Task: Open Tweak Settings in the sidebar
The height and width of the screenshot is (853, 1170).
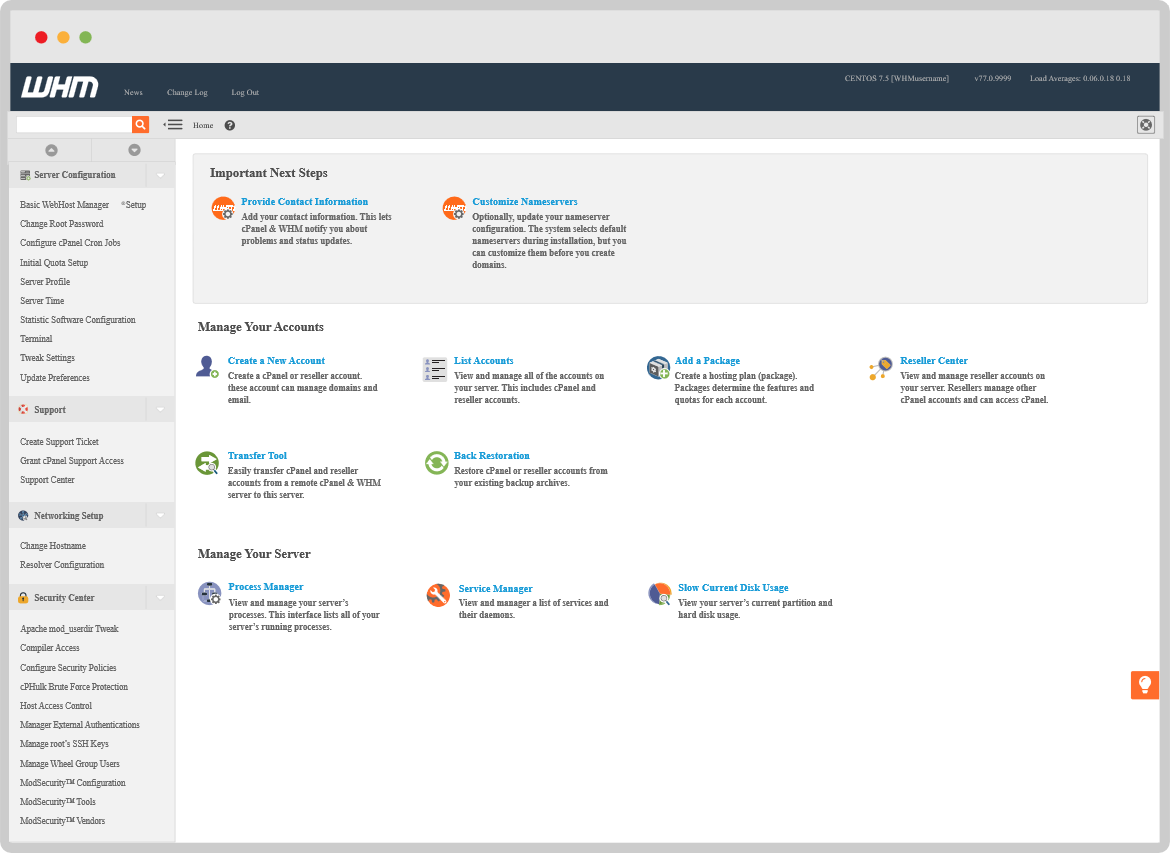Action: 47,358
